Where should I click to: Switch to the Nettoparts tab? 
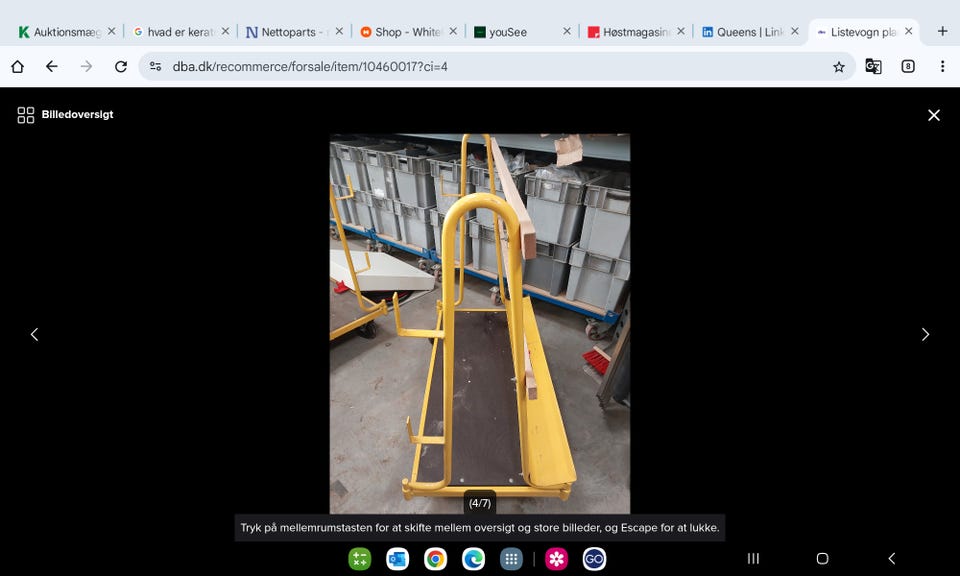[288, 32]
